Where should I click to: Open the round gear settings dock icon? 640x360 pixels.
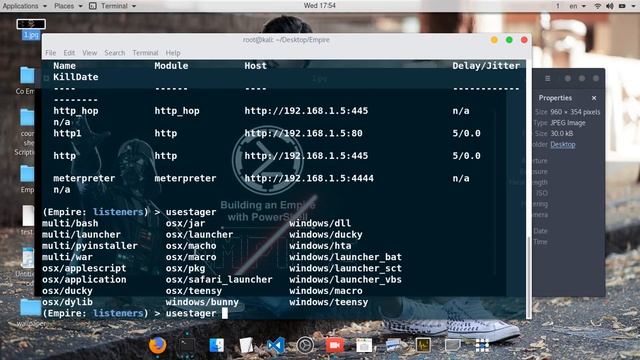pyautogui.click(x=305, y=345)
